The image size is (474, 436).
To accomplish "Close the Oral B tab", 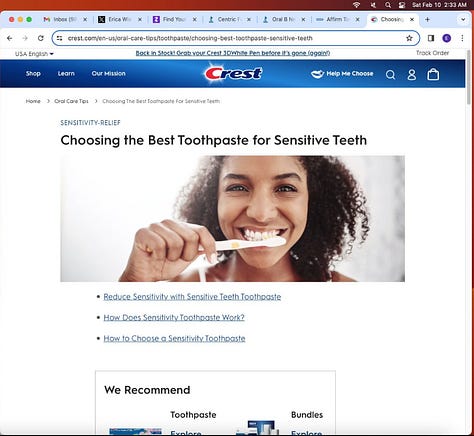I will click(x=303, y=20).
